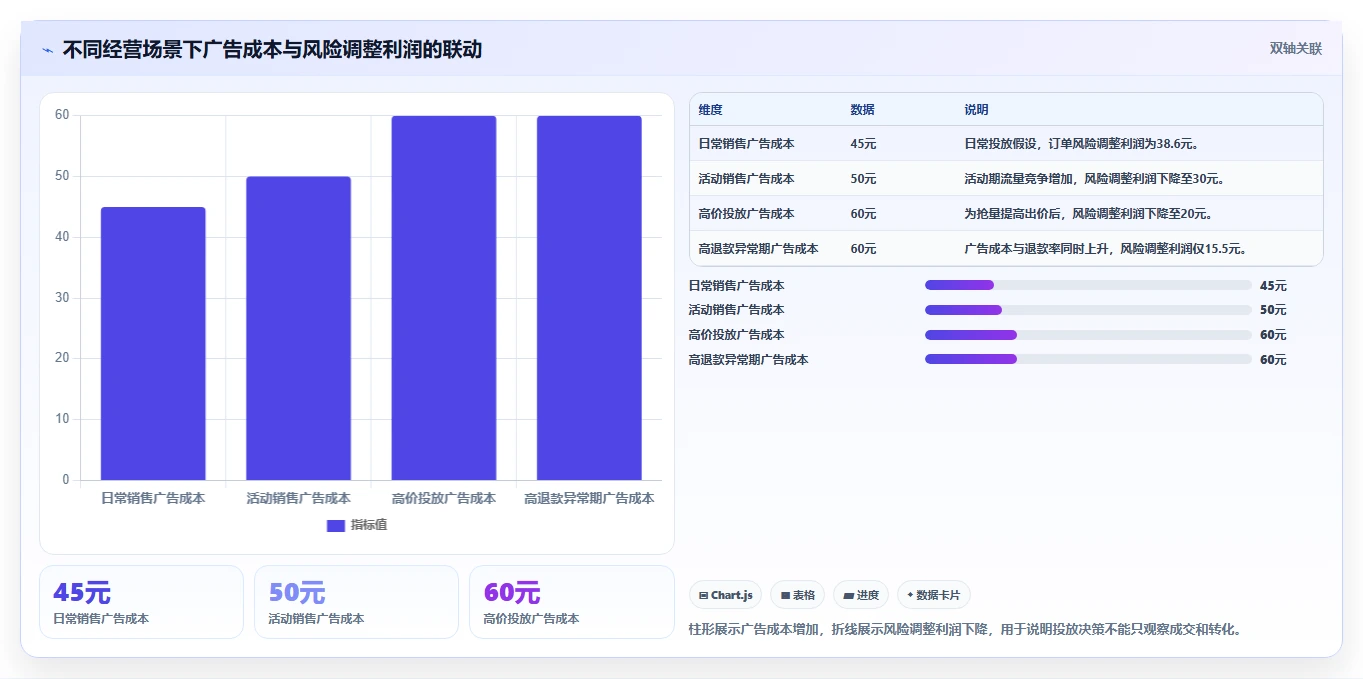1363x679 pixels.
Task: Toggle the 指标值 legend swatch
Action: click(336, 525)
